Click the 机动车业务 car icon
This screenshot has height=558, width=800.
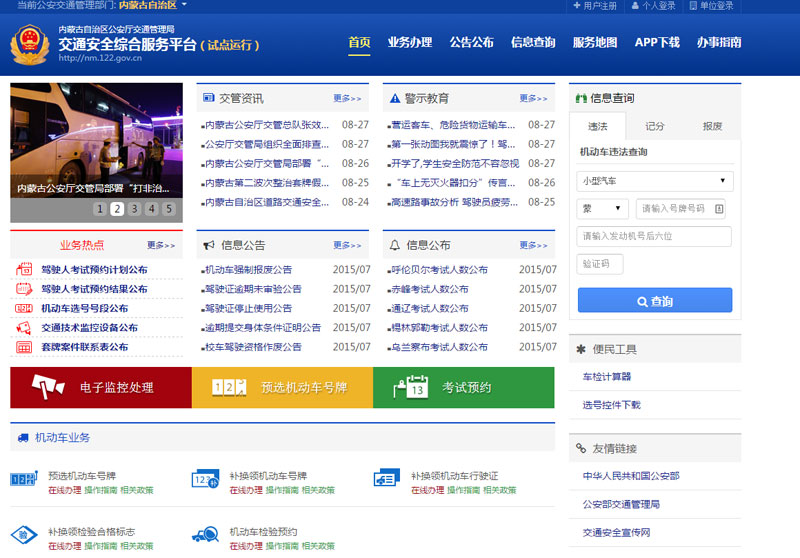(x=23, y=438)
